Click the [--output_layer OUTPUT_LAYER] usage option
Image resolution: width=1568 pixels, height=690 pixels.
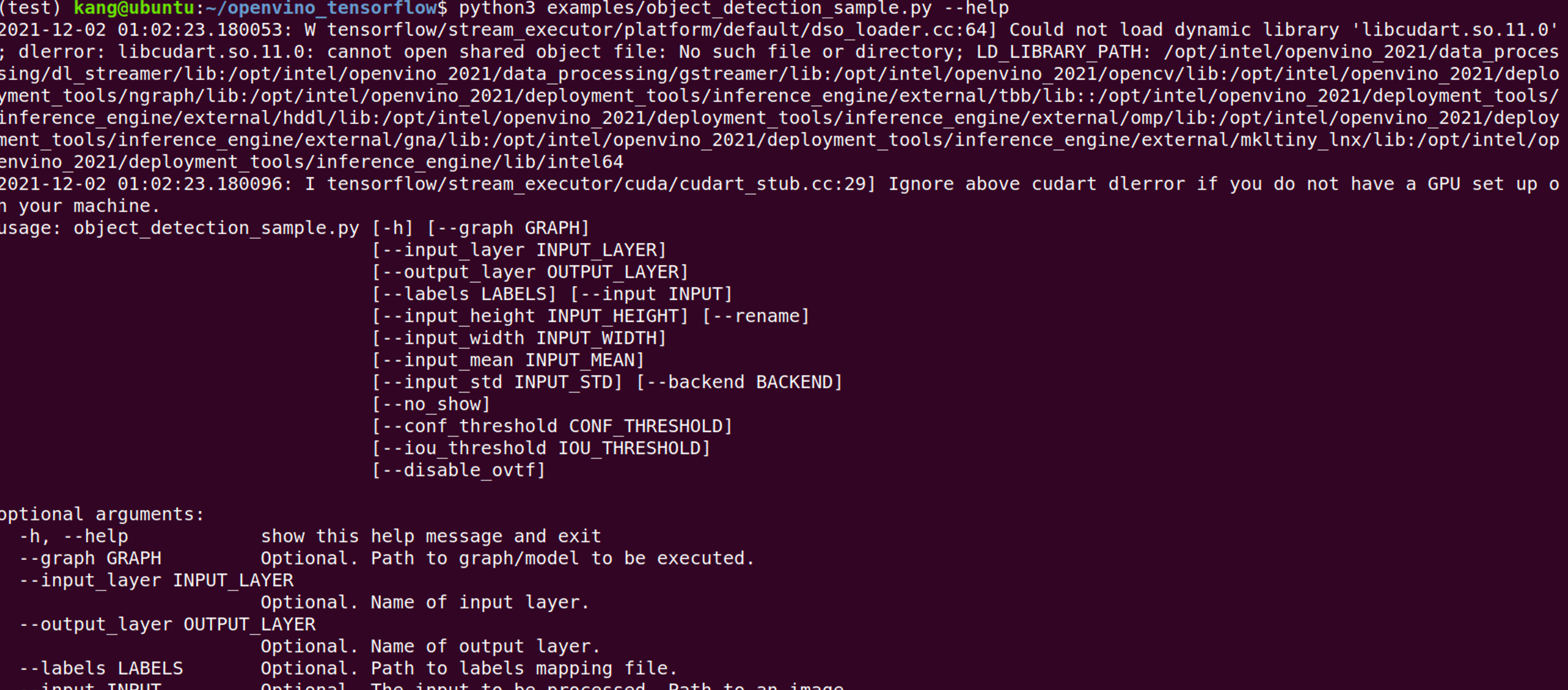point(530,272)
